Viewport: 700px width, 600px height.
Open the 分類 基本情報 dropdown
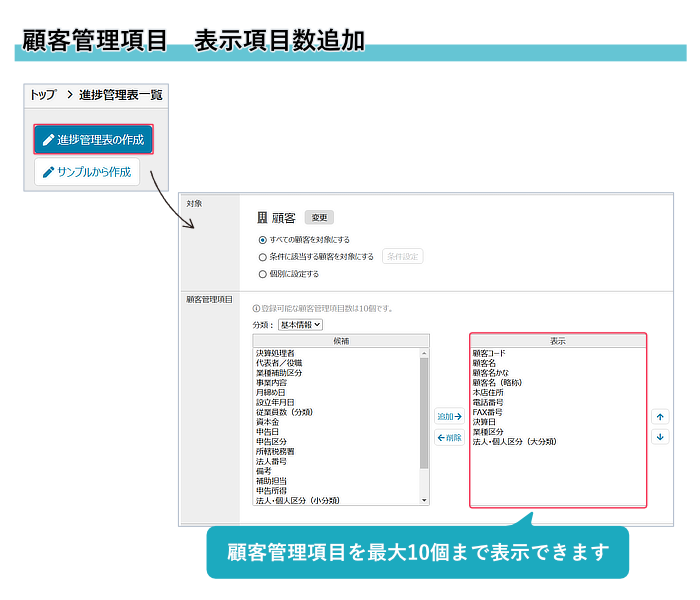pyautogui.click(x=301, y=324)
